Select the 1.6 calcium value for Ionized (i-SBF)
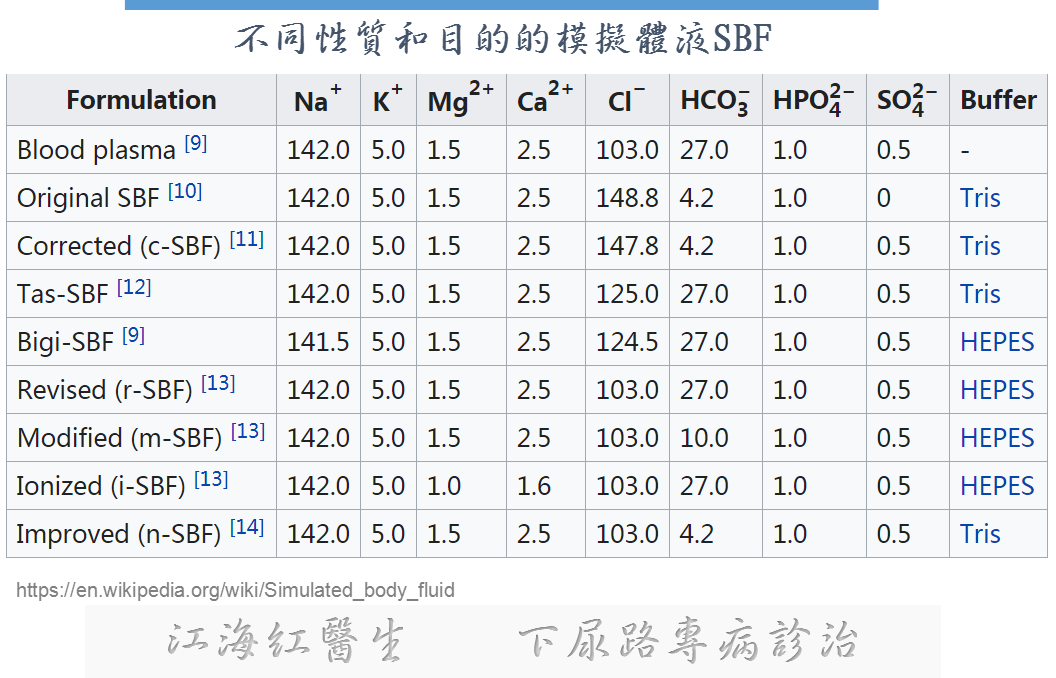This screenshot has width=1056, height=678. [534, 486]
